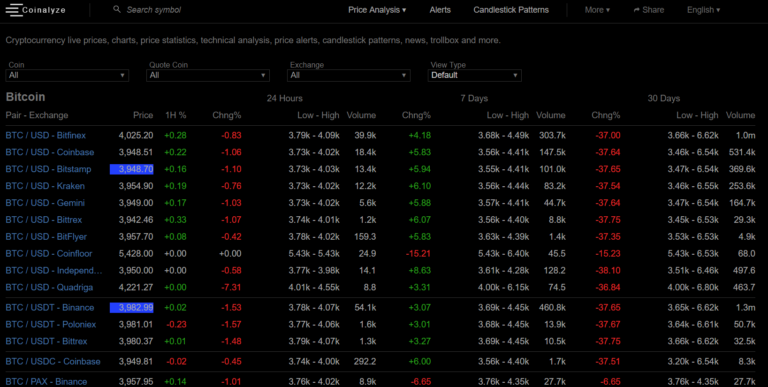Click the 7 Days group header
Image resolution: width=768 pixels, height=387 pixels.
474,98
